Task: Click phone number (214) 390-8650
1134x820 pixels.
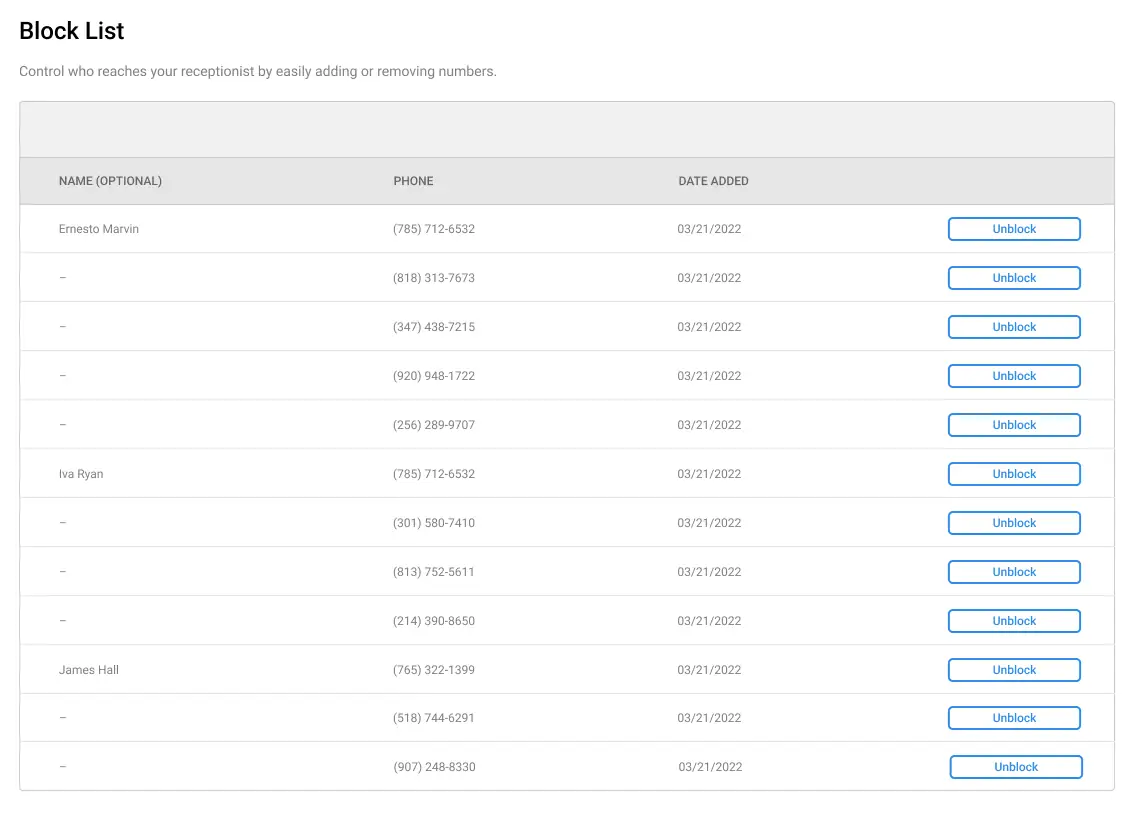Action: [x=434, y=621]
